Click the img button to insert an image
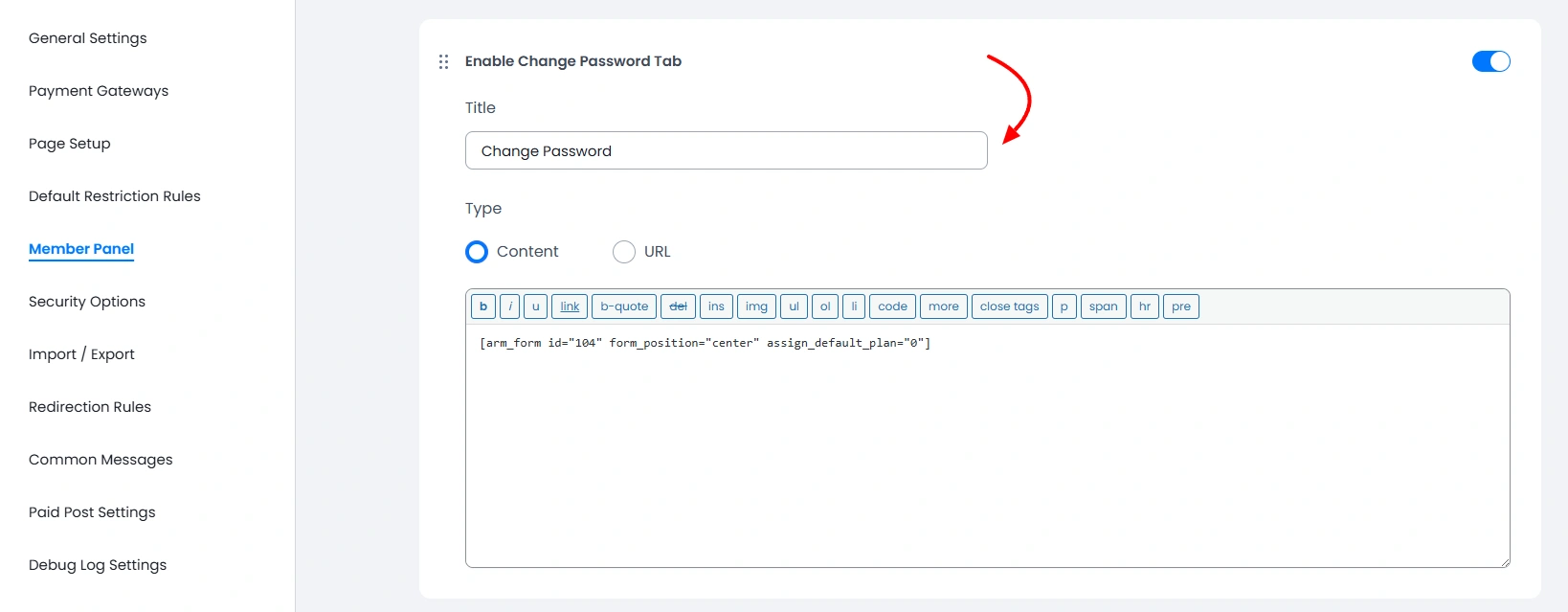 (x=756, y=306)
